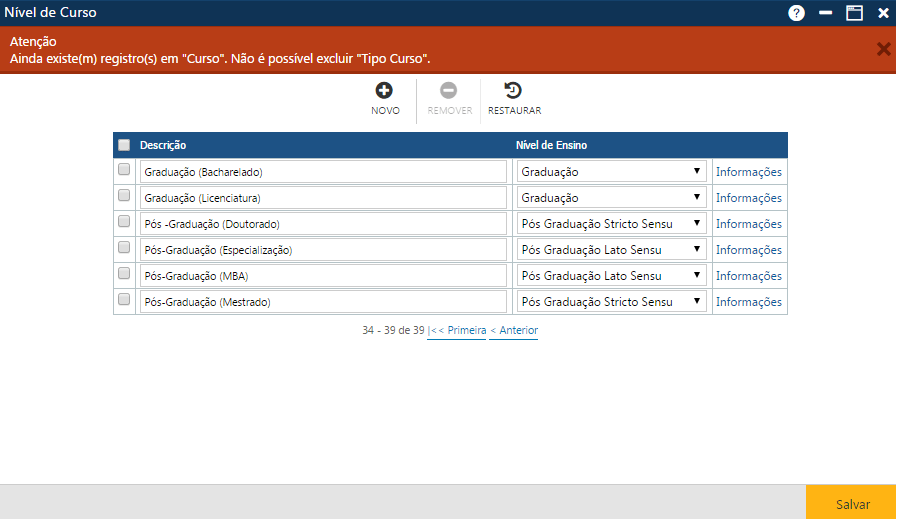Open Nível de Ensino dropdown for Bacharelado

tap(611, 172)
